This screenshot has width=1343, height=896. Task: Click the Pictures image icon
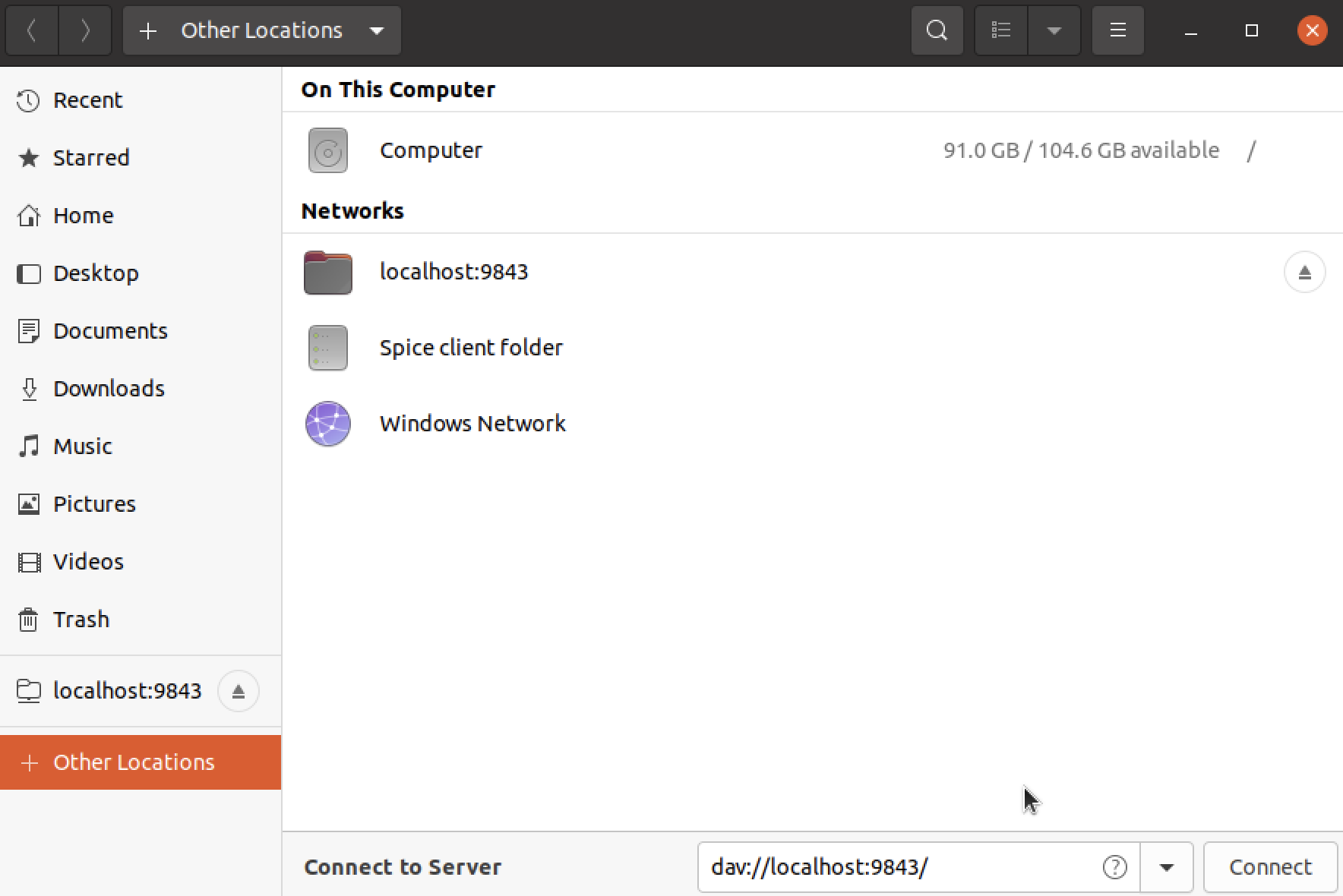pyautogui.click(x=28, y=504)
